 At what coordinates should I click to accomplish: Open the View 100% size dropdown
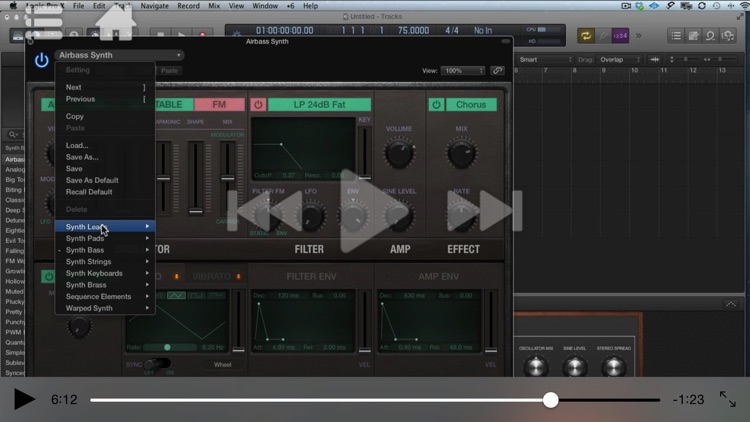(x=463, y=70)
